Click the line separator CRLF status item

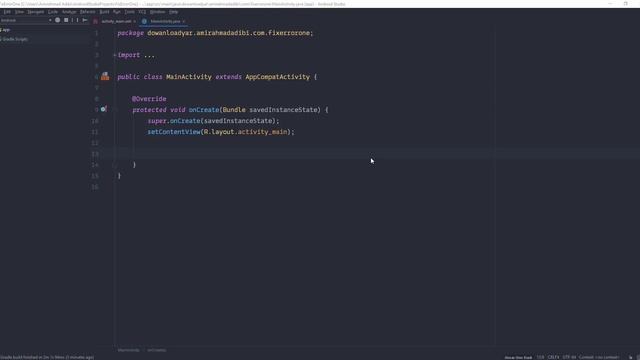[x=553, y=357]
